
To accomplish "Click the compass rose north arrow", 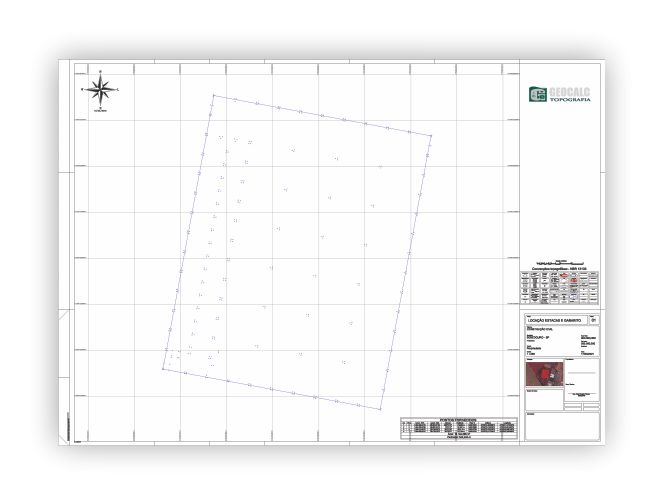I will click(100, 89).
